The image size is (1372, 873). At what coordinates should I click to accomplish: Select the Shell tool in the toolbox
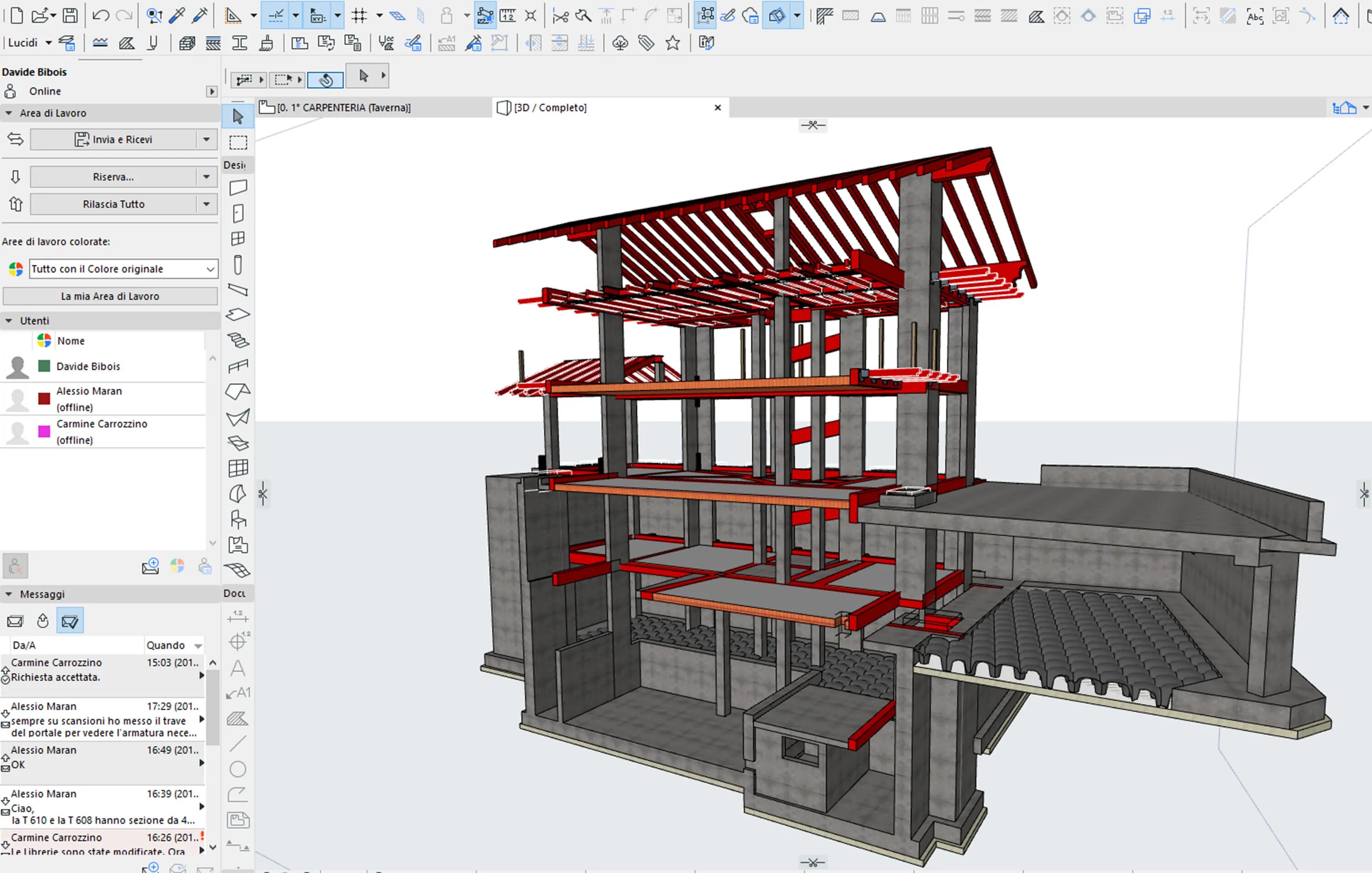click(238, 417)
